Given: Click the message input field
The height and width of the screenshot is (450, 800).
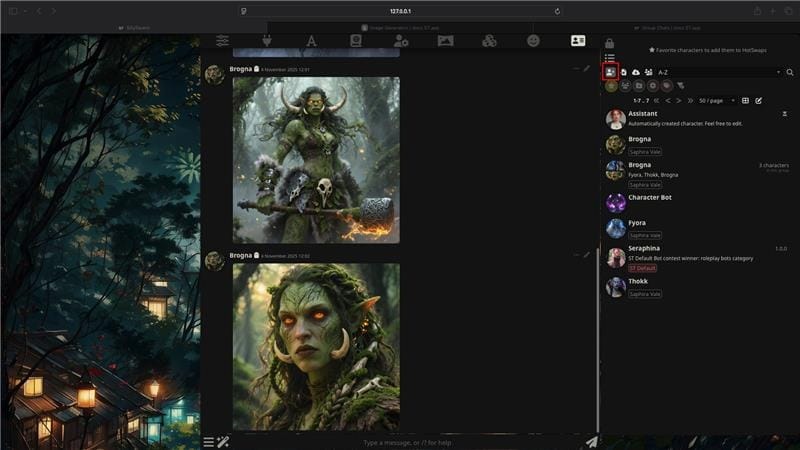Looking at the screenshot, I should (400, 442).
